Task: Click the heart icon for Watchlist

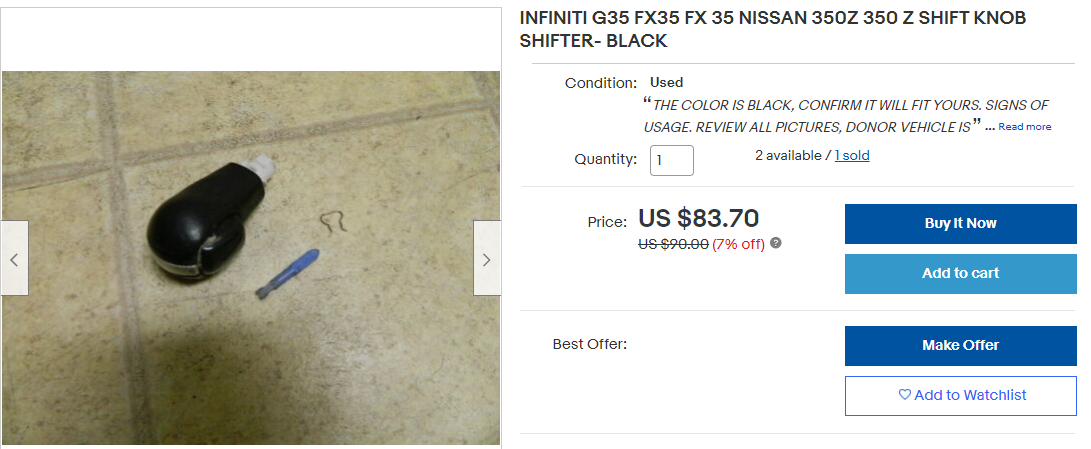Action: pyautogui.click(x=905, y=395)
